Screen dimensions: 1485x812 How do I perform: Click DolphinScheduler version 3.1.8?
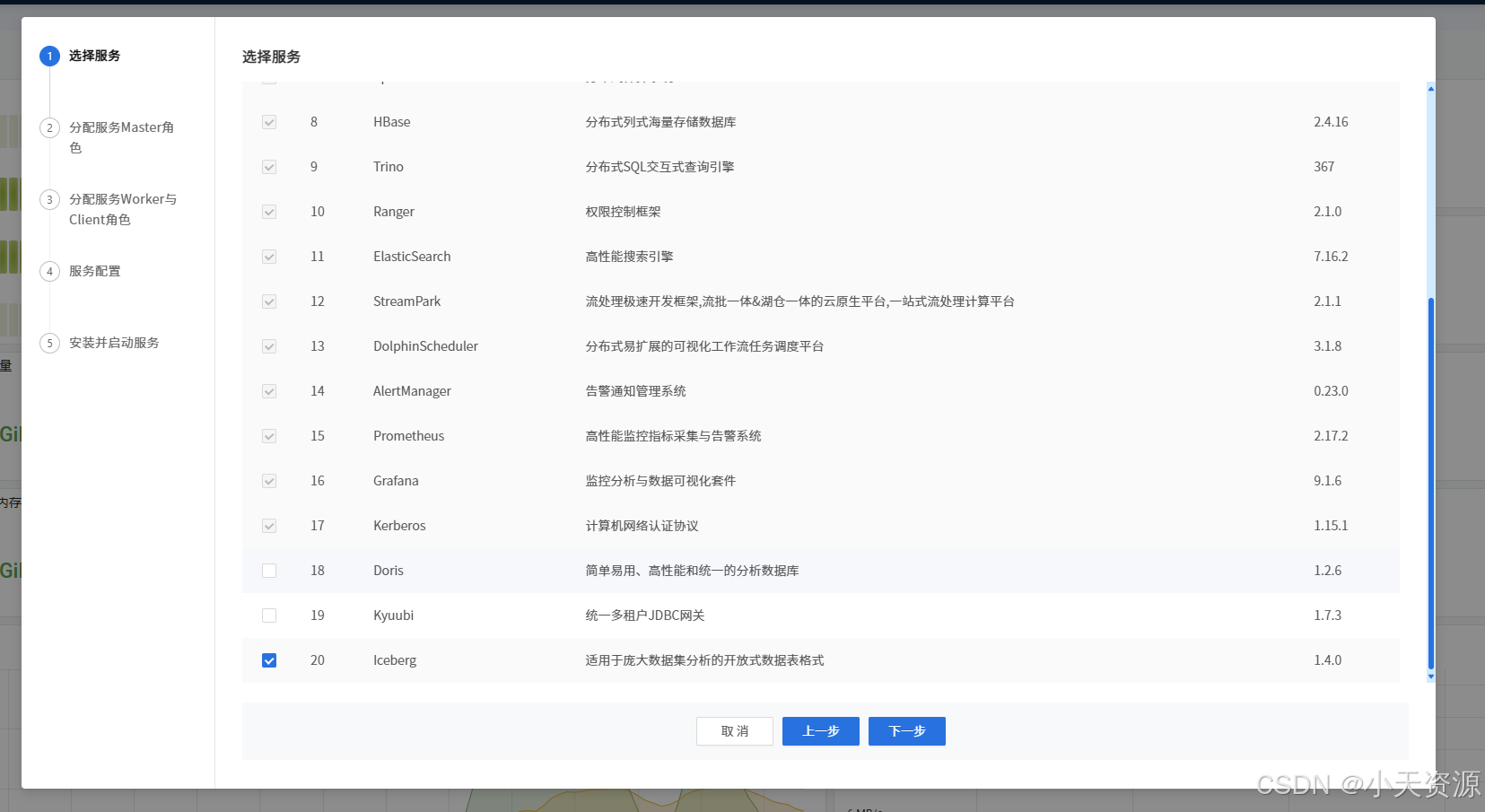1328,346
